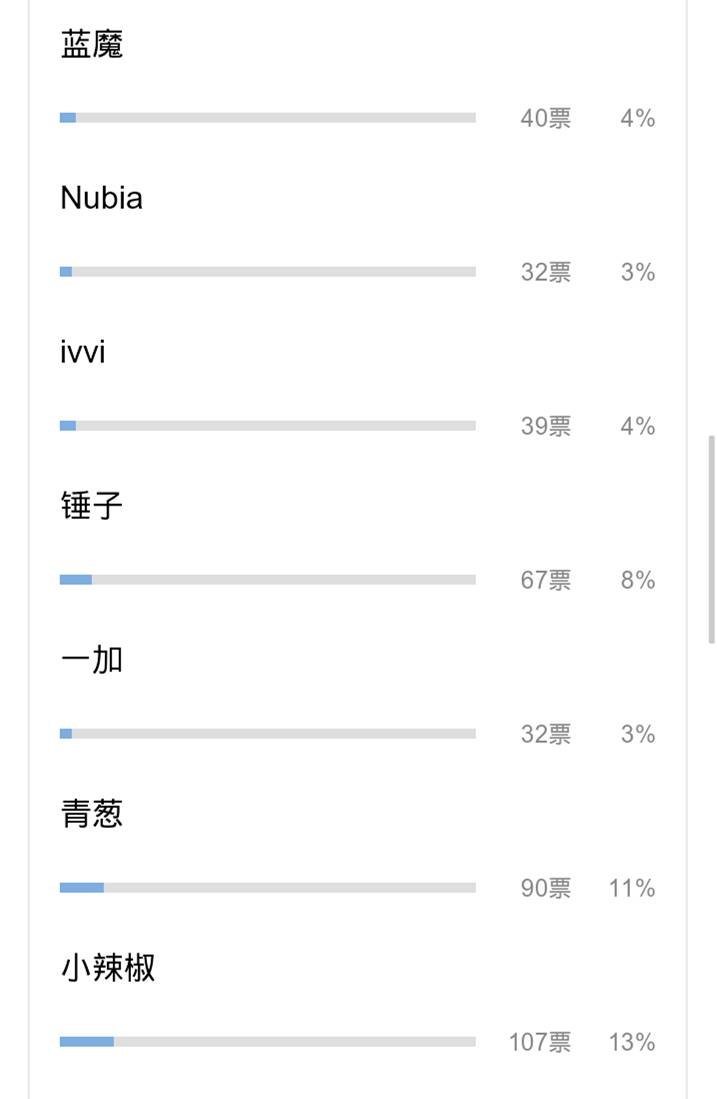717x1099 pixels.
Task: Select the 一加 poll option label
Action: click(92, 660)
